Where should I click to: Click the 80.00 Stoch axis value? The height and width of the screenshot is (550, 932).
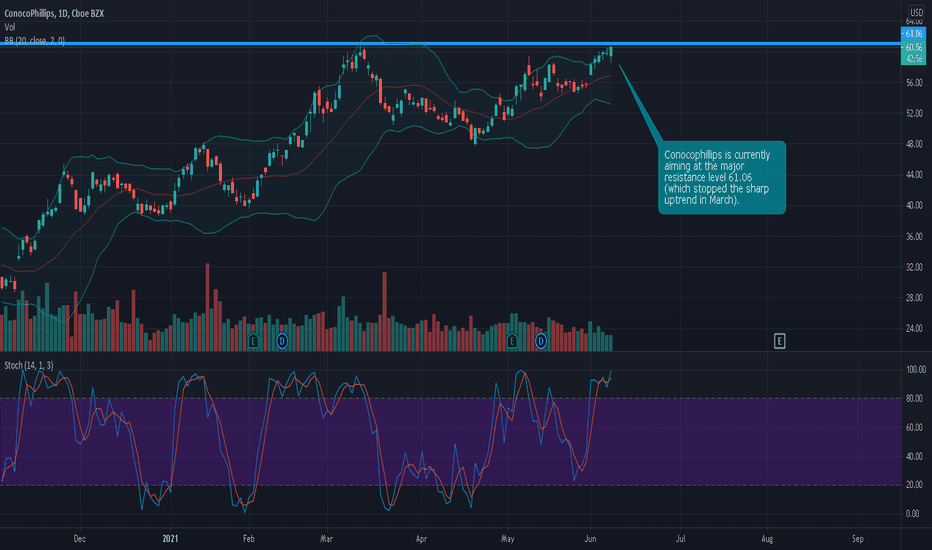click(x=914, y=398)
